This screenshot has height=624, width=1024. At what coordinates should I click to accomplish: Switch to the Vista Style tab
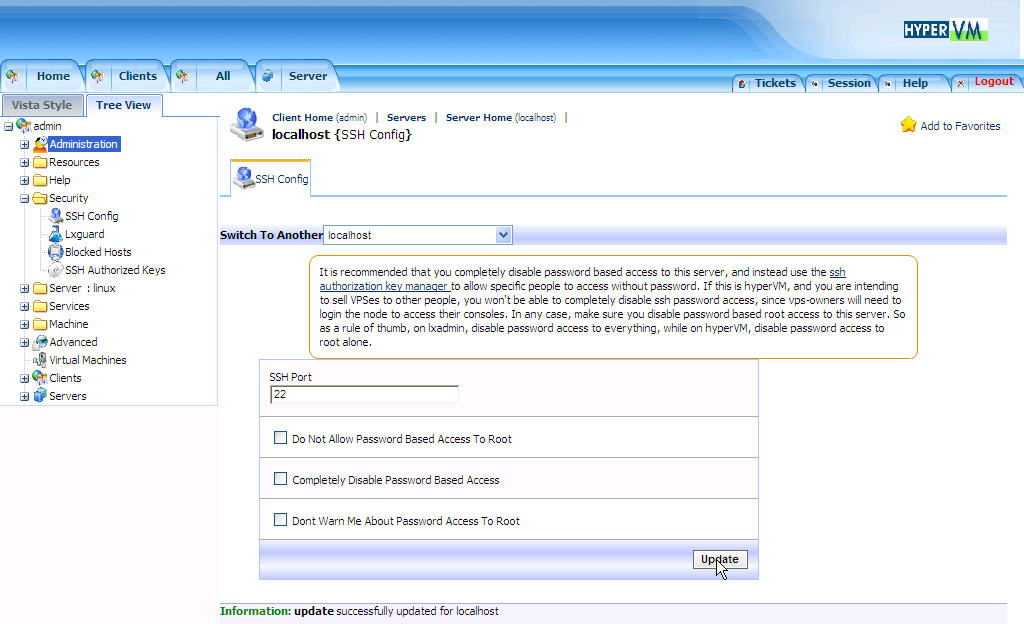point(42,105)
